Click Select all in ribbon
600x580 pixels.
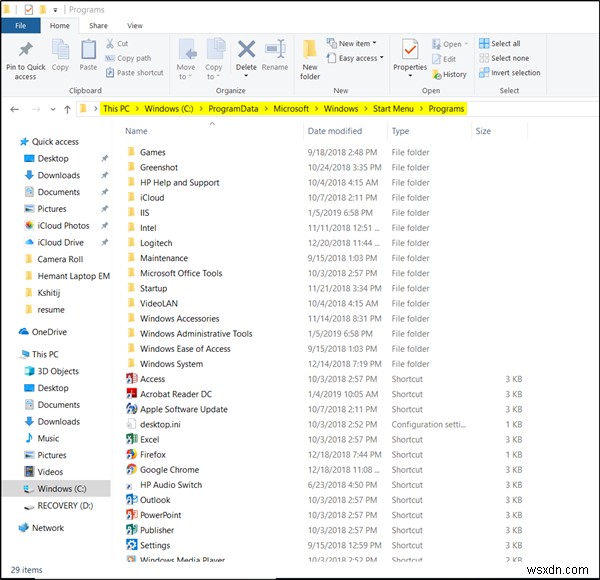500,44
